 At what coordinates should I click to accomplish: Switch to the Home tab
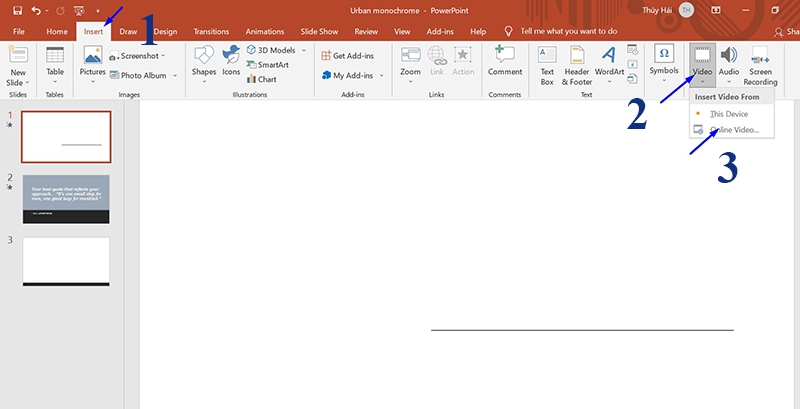57,32
